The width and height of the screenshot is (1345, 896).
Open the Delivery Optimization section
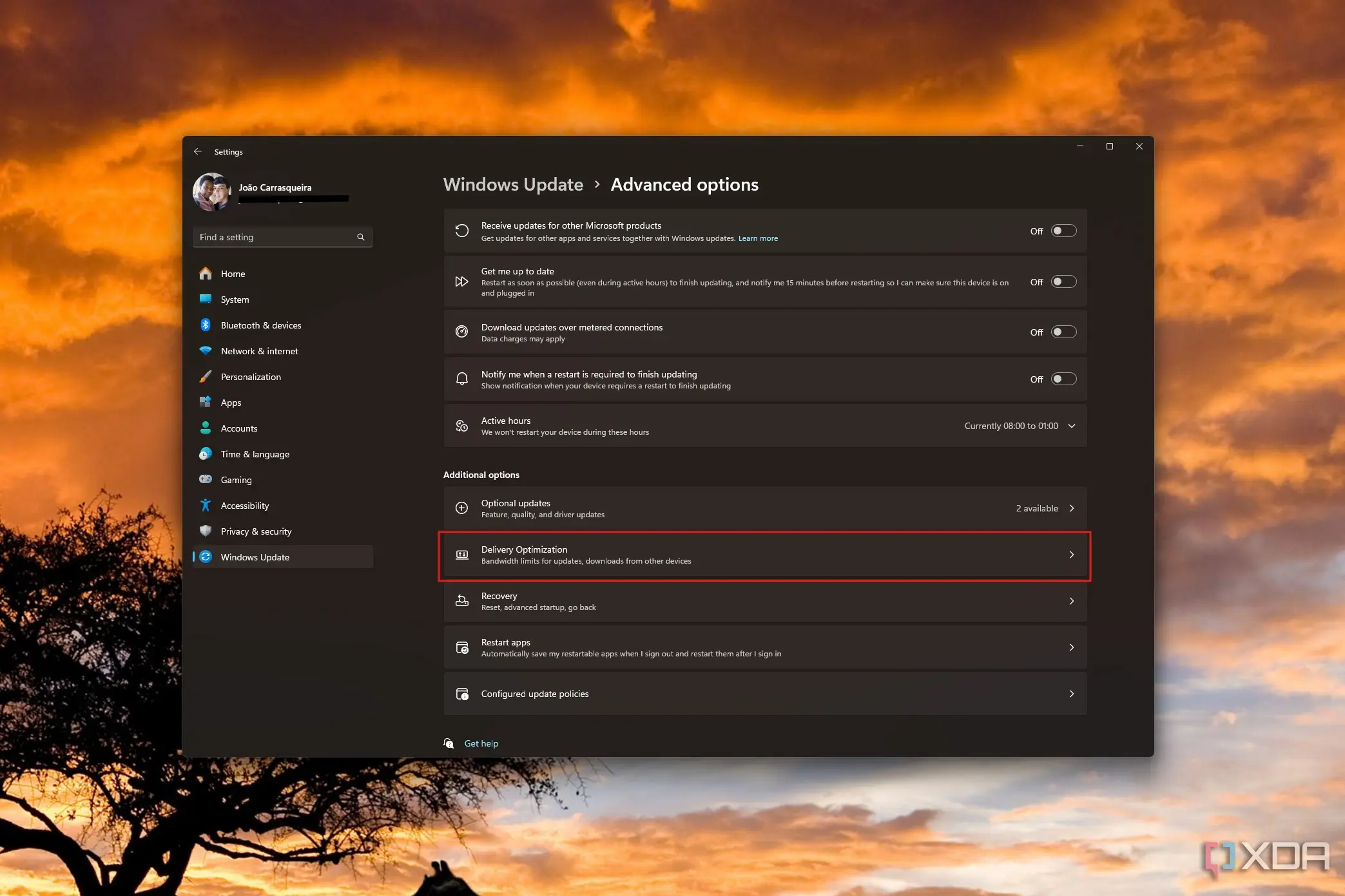coord(763,554)
